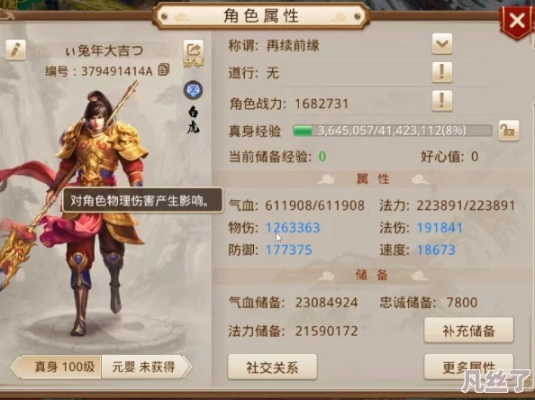
Task: Tap the share icon beside character name
Action: (193, 54)
